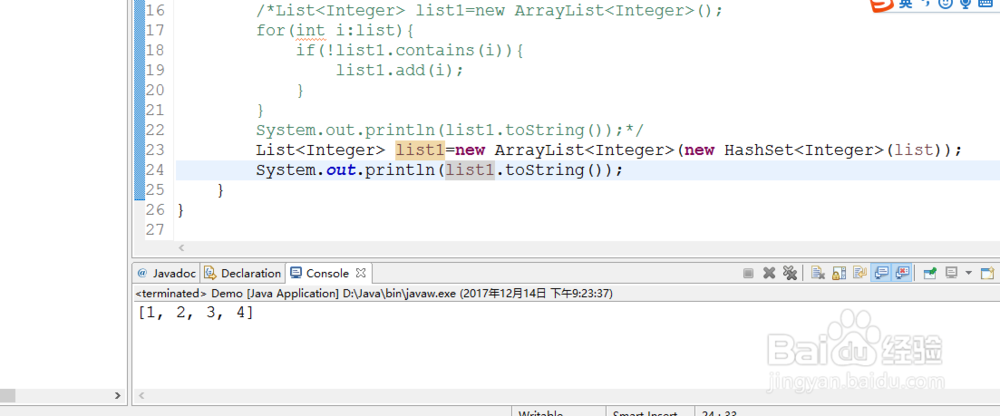The image size is (1000, 416).
Task: Toggle Scroll Lock in the Console
Action: pos(839,273)
